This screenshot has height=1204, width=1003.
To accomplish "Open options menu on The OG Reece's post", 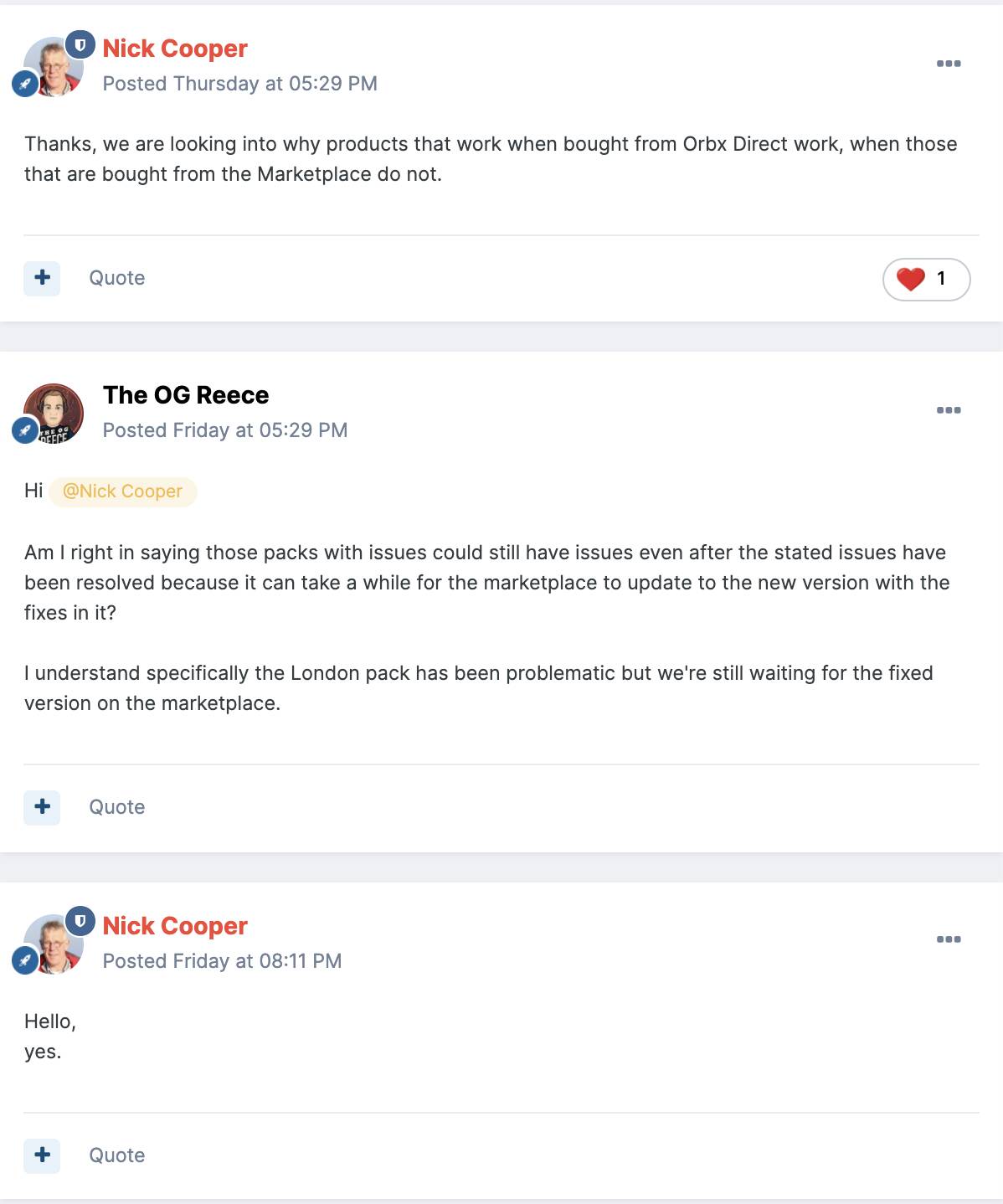I will coord(948,410).
